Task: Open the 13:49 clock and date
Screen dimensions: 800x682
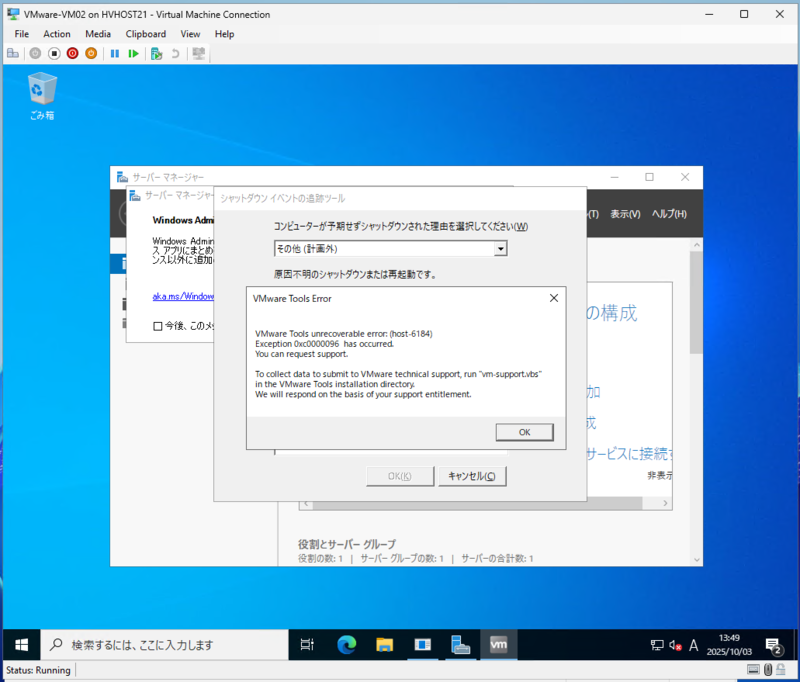Action: click(729, 645)
